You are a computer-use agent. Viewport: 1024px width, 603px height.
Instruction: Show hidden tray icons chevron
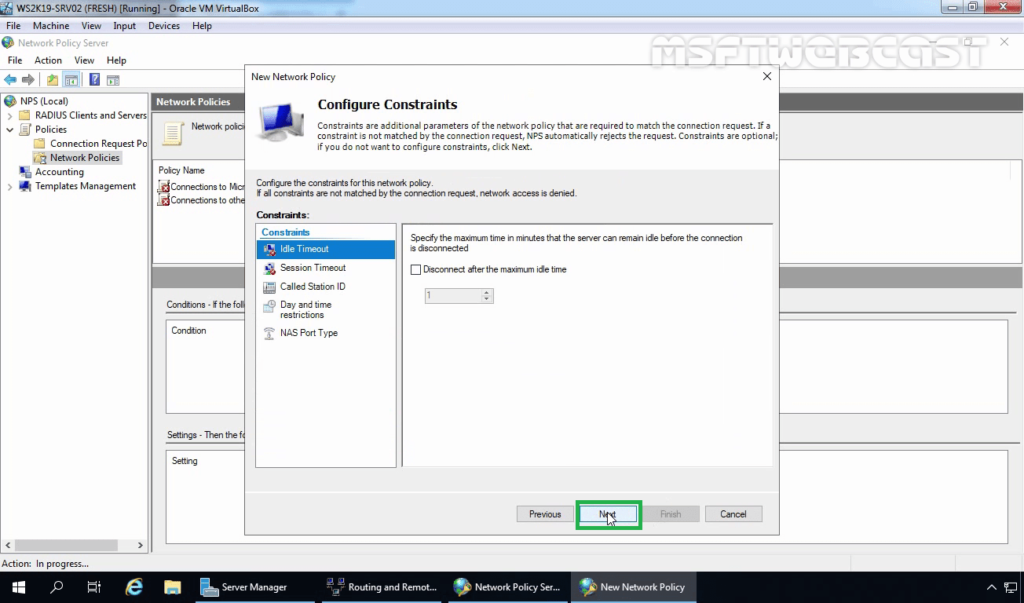(991, 587)
